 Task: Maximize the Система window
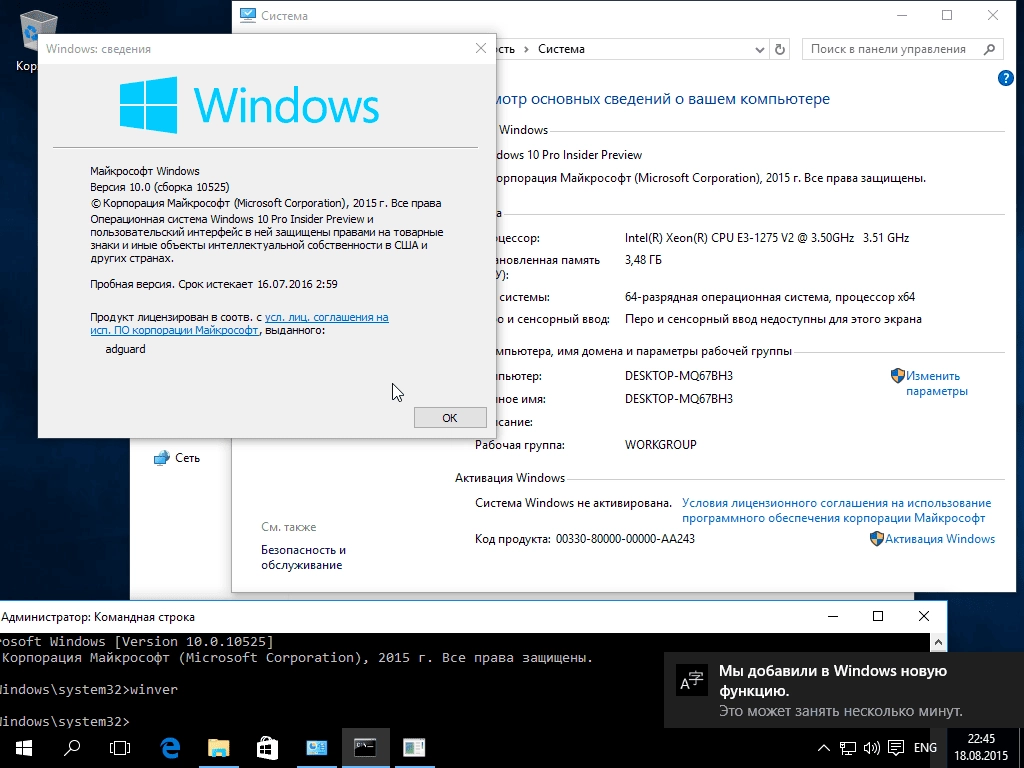pyautogui.click(x=947, y=15)
